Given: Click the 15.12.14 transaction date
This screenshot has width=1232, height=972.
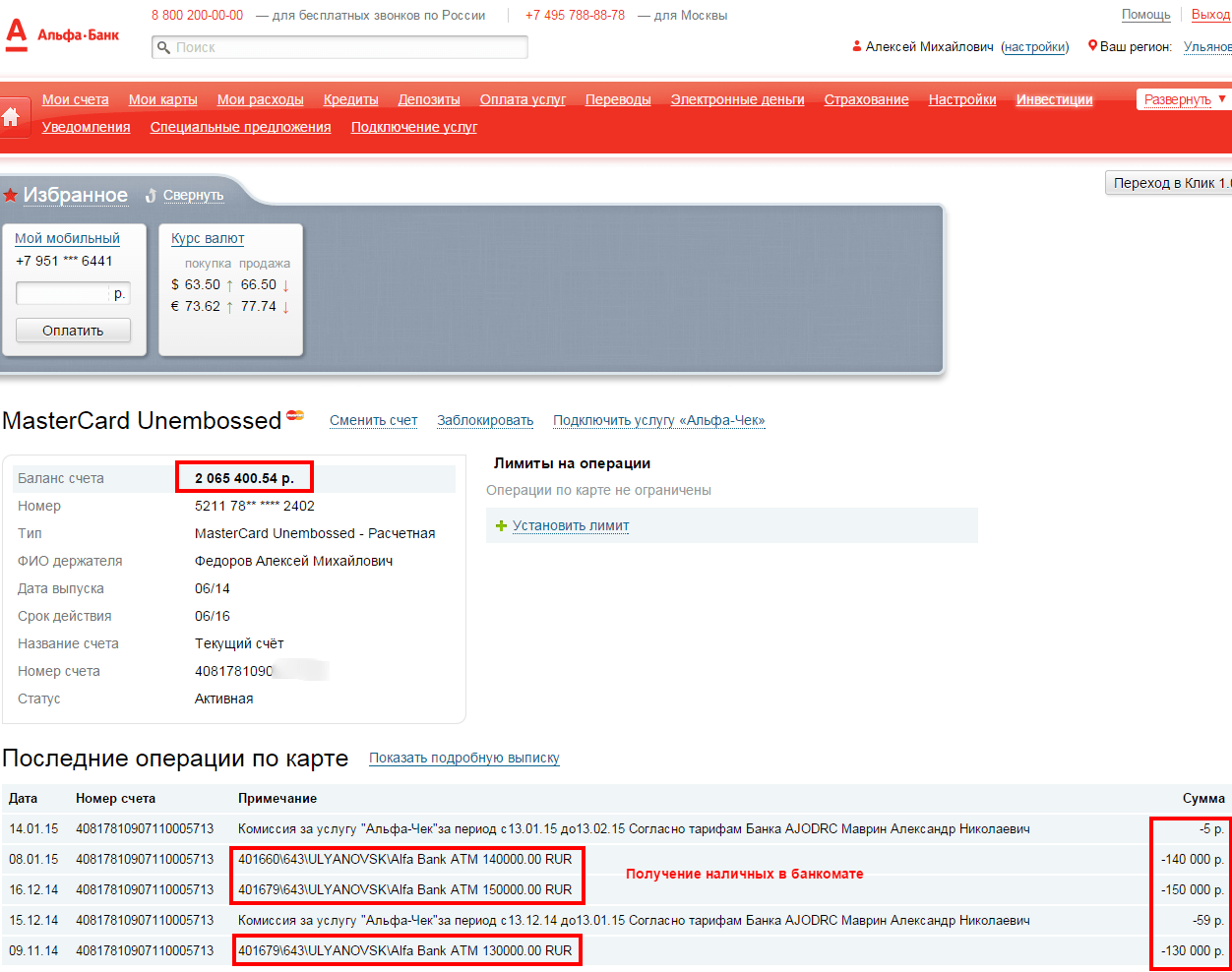Looking at the screenshot, I should tap(33, 920).
